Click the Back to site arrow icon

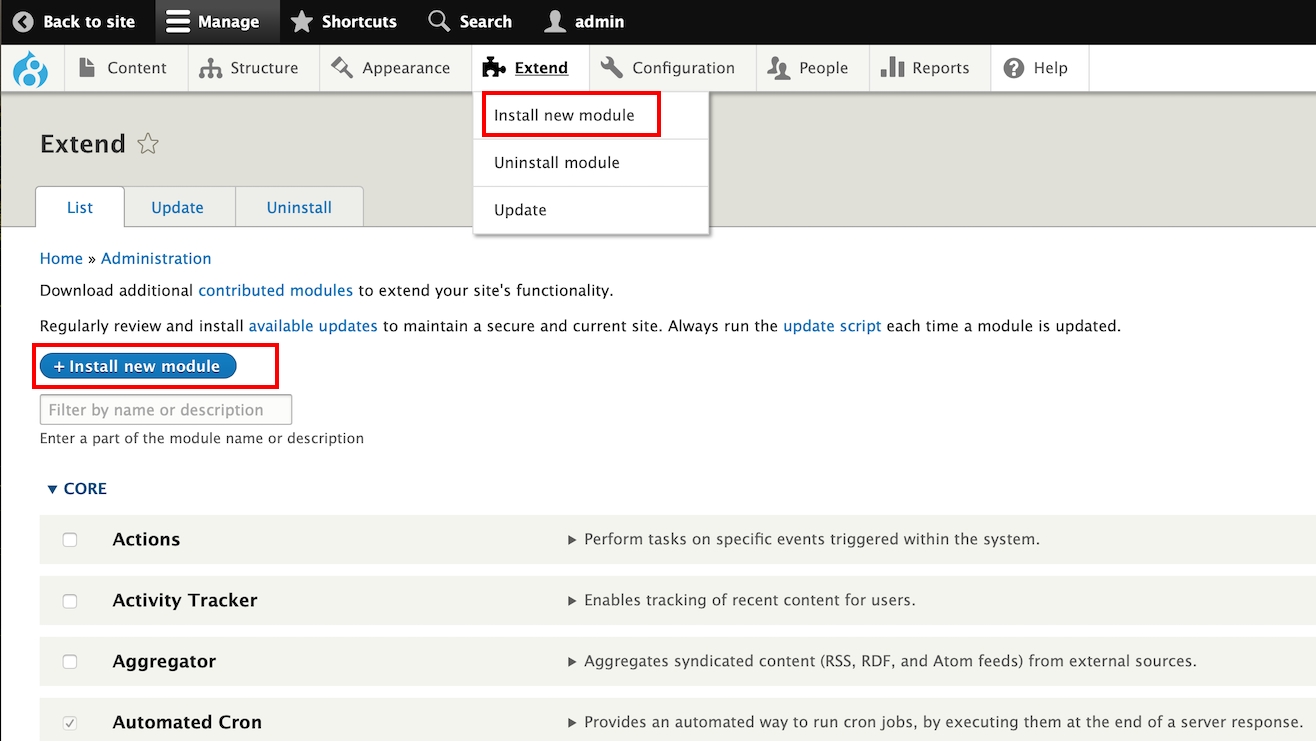point(23,21)
